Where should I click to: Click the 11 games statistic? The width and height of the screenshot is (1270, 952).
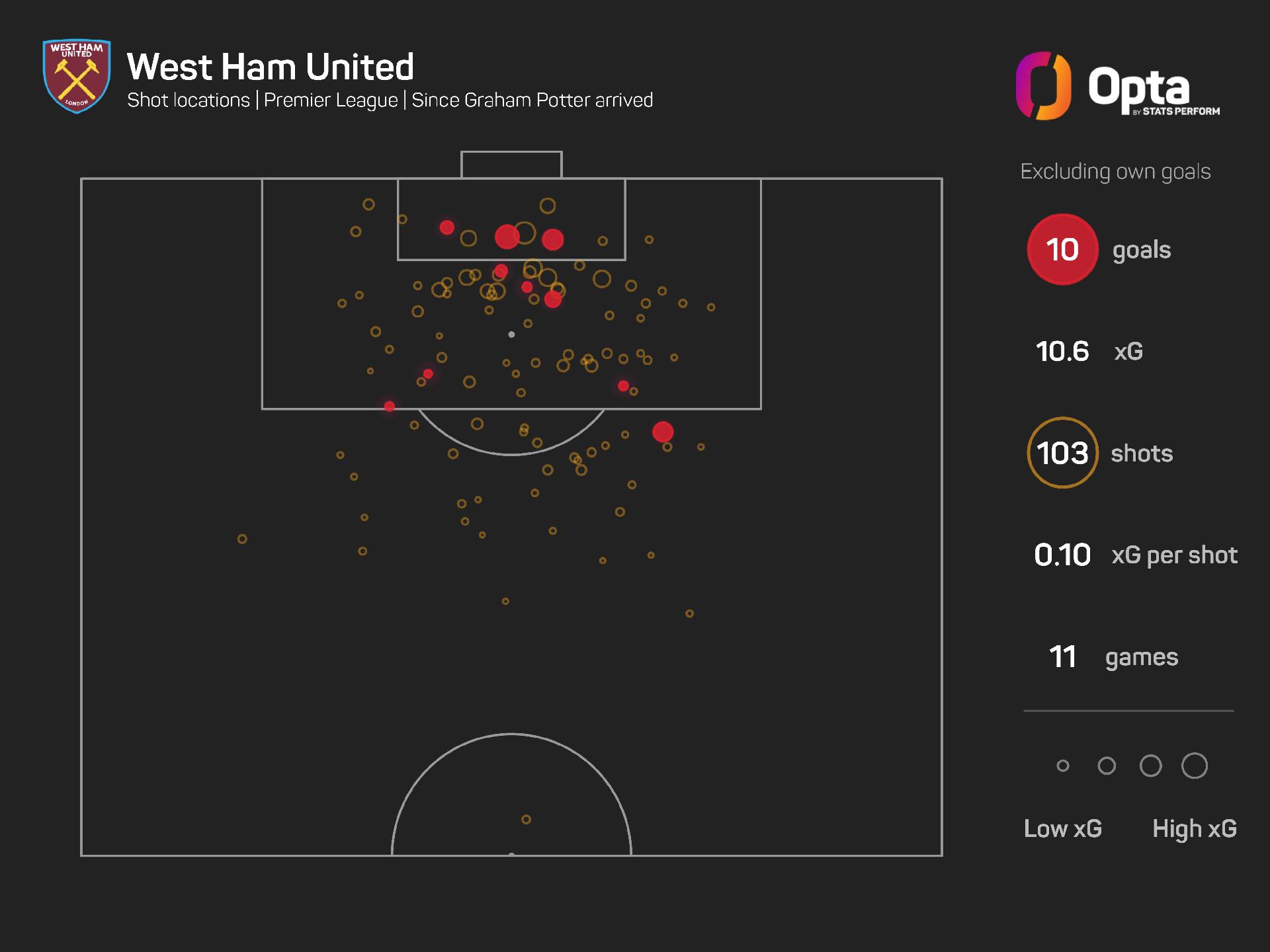(1114, 656)
